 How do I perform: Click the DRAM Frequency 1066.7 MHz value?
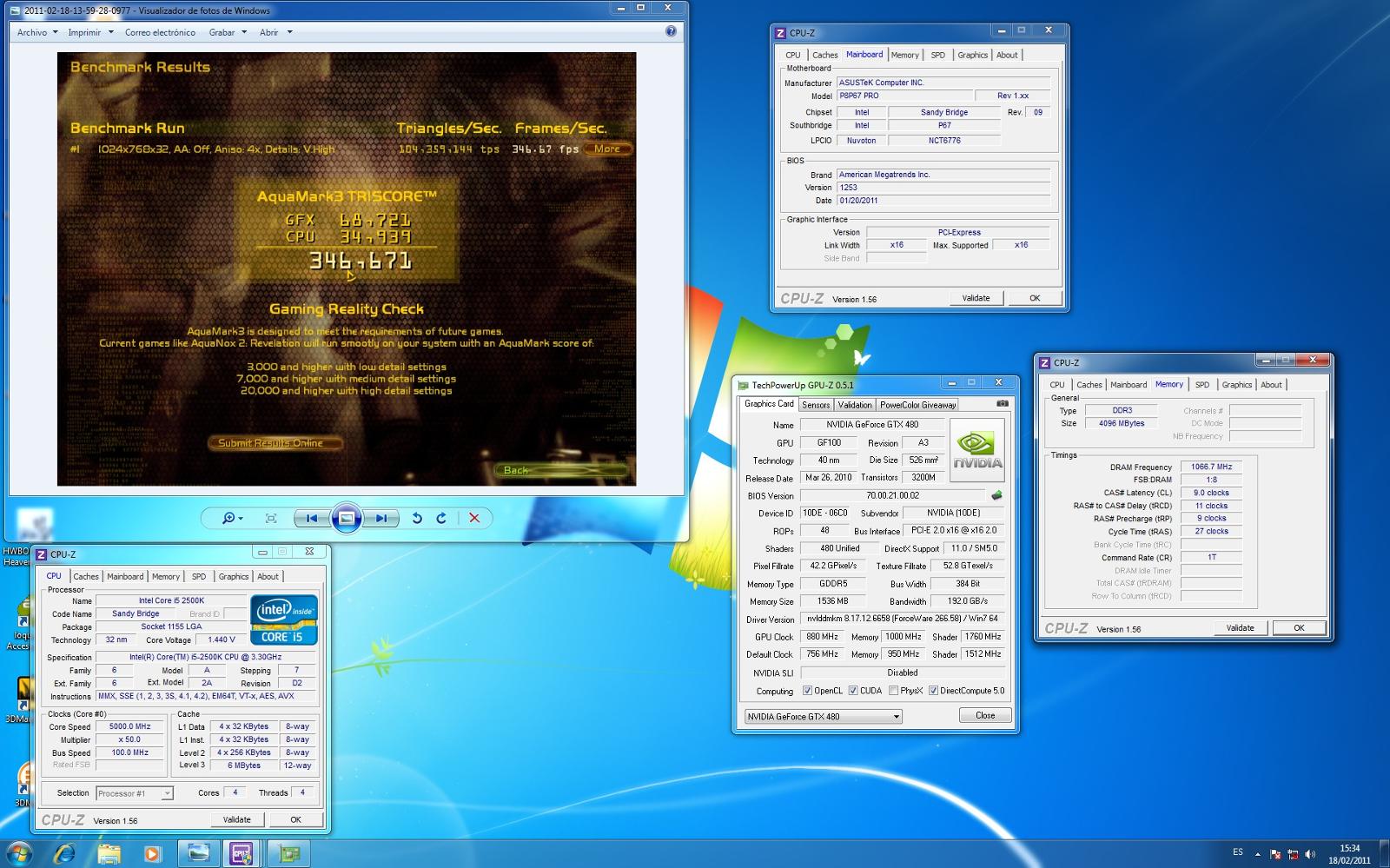point(1211,467)
